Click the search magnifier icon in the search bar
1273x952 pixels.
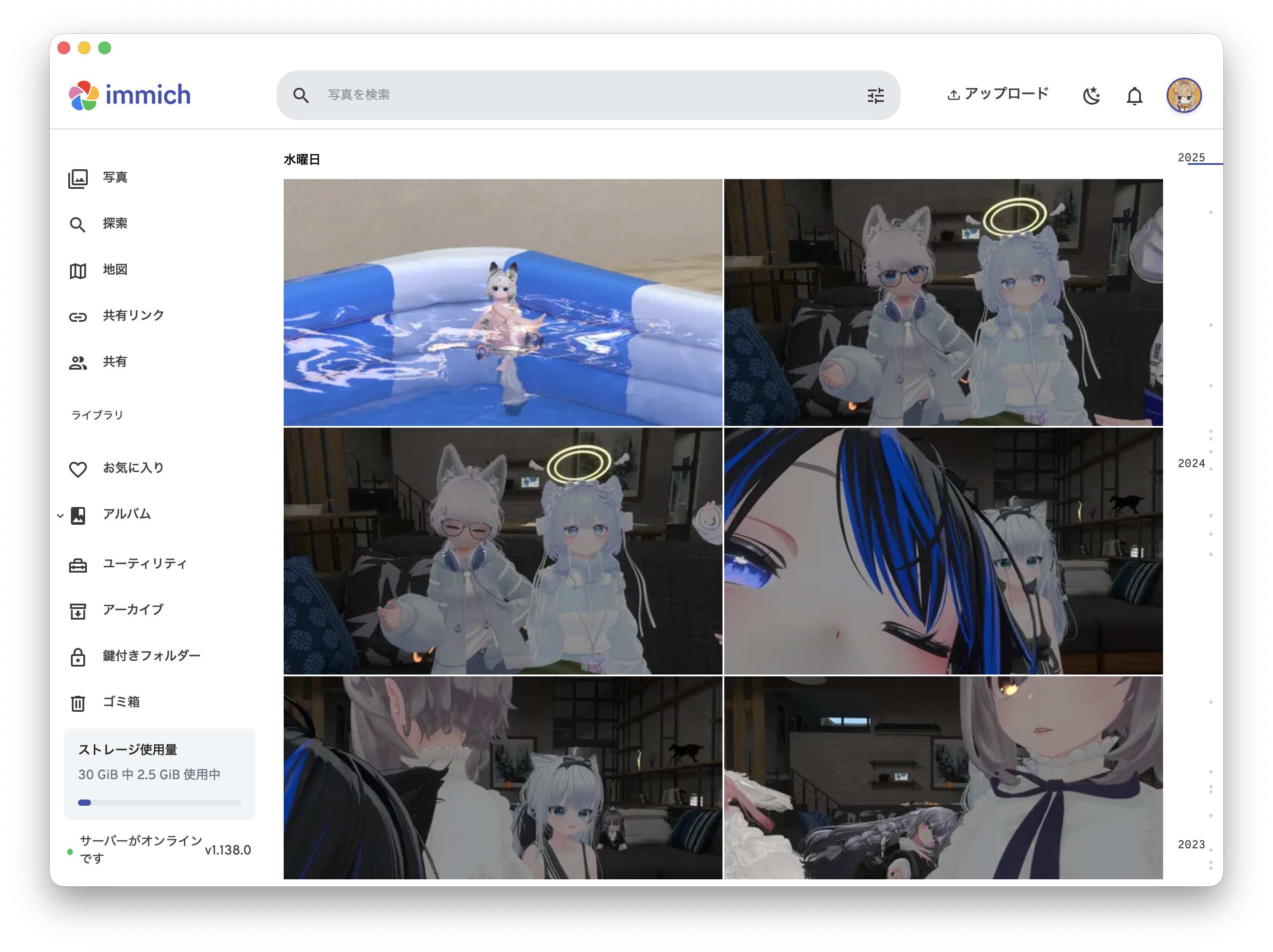(301, 95)
